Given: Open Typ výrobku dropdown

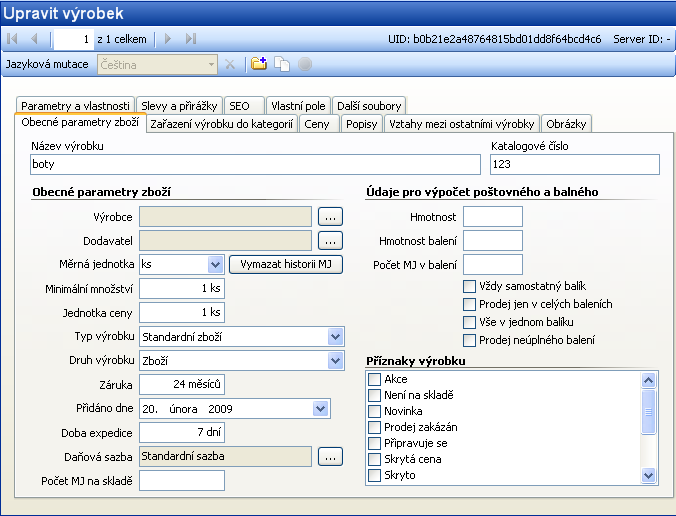Looking at the screenshot, I should [335, 337].
